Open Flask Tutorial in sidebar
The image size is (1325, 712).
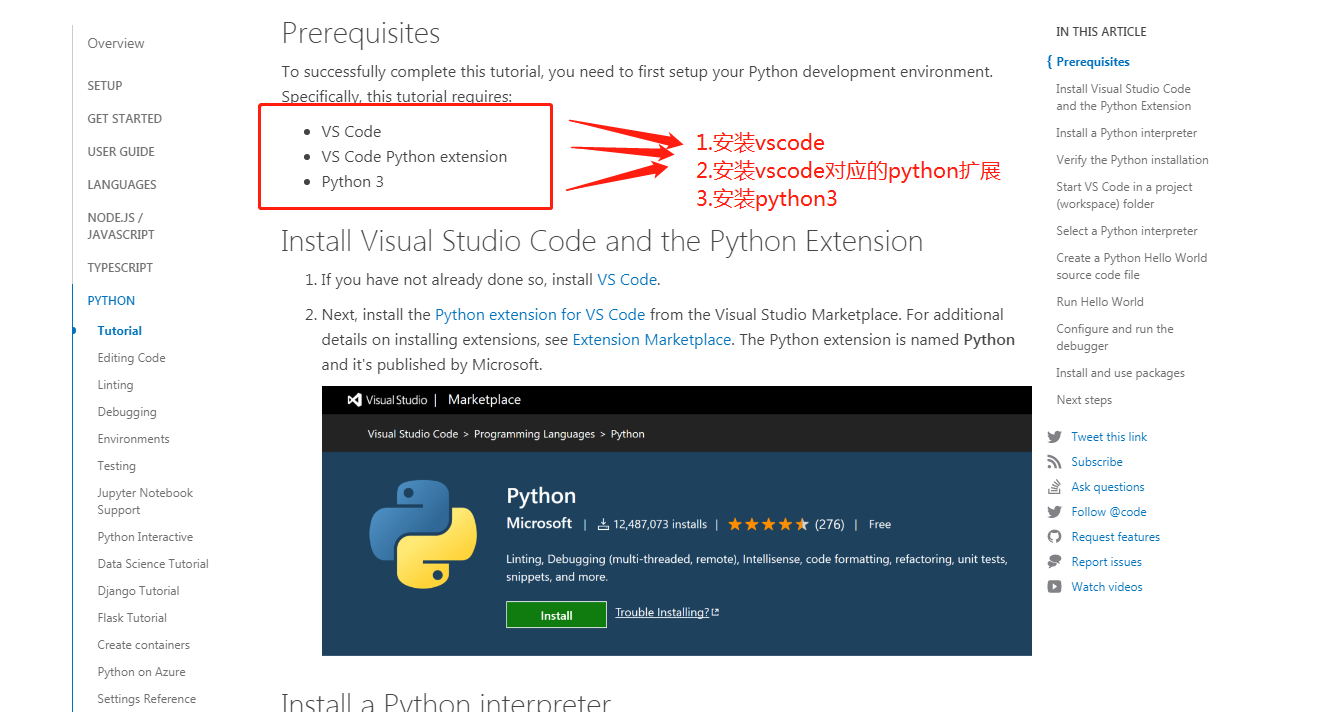132,618
